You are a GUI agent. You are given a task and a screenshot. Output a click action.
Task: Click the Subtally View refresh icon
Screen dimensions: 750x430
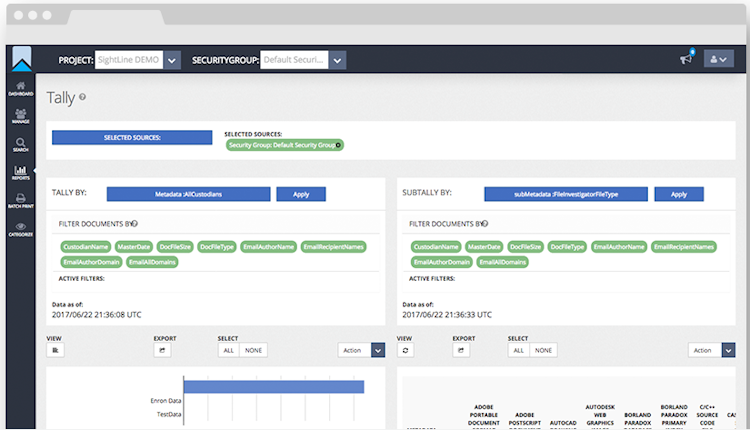pos(405,350)
